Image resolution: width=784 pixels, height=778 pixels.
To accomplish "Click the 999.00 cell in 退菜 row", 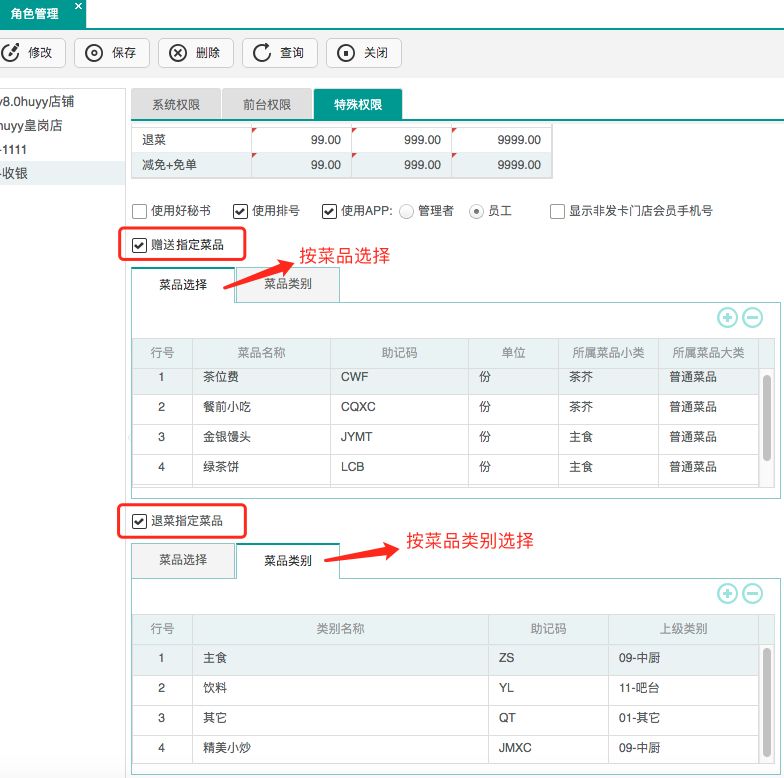I will [402, 140].
